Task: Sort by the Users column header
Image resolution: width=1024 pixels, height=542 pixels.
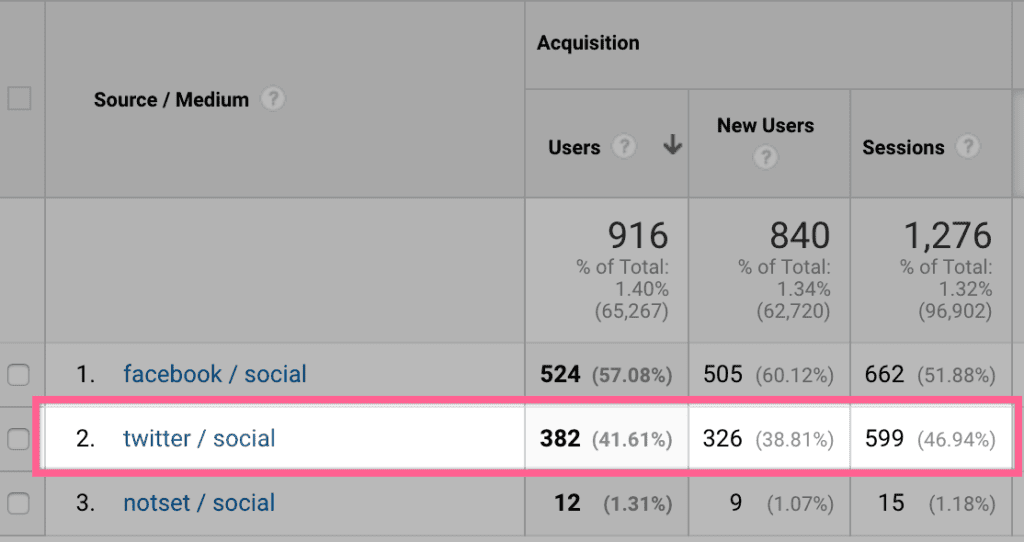Action: coord(574,148)
